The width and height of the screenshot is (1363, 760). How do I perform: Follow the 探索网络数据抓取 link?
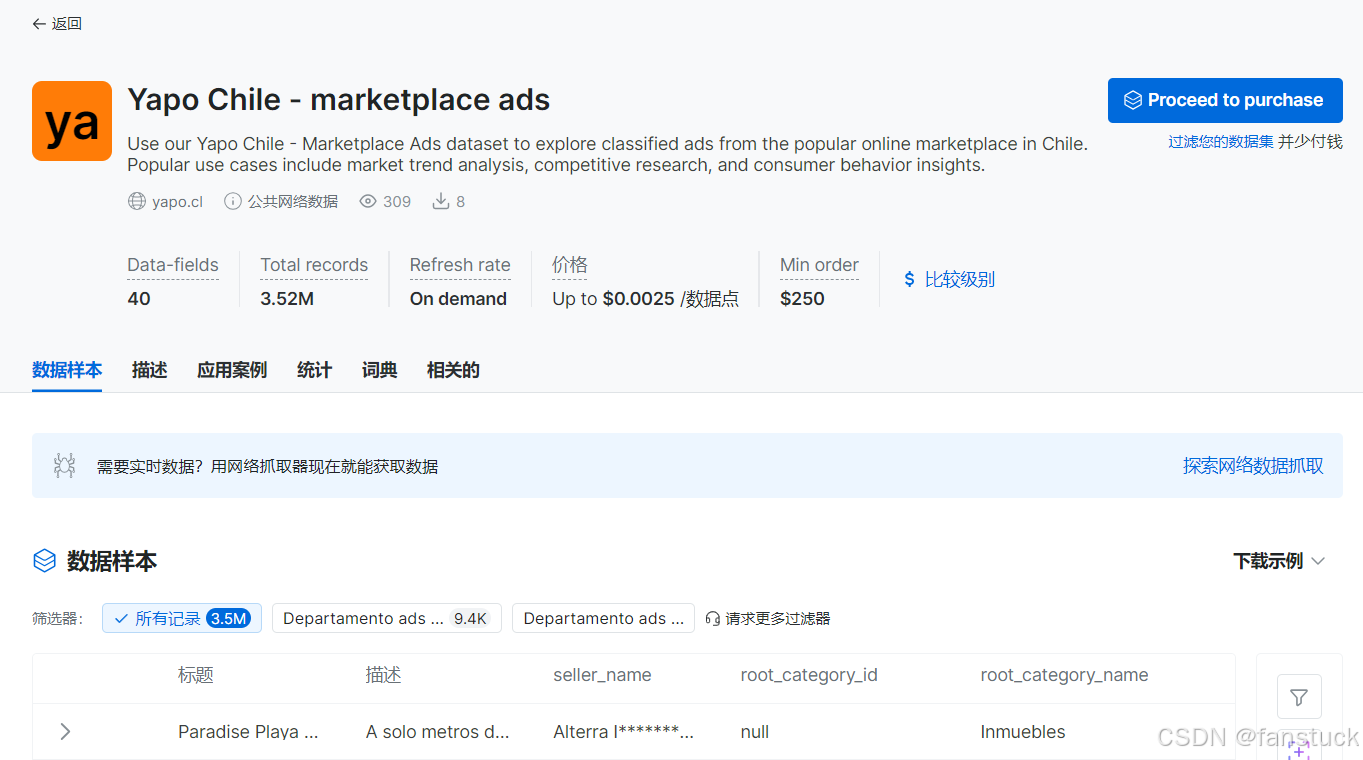tap(1253, 465)
